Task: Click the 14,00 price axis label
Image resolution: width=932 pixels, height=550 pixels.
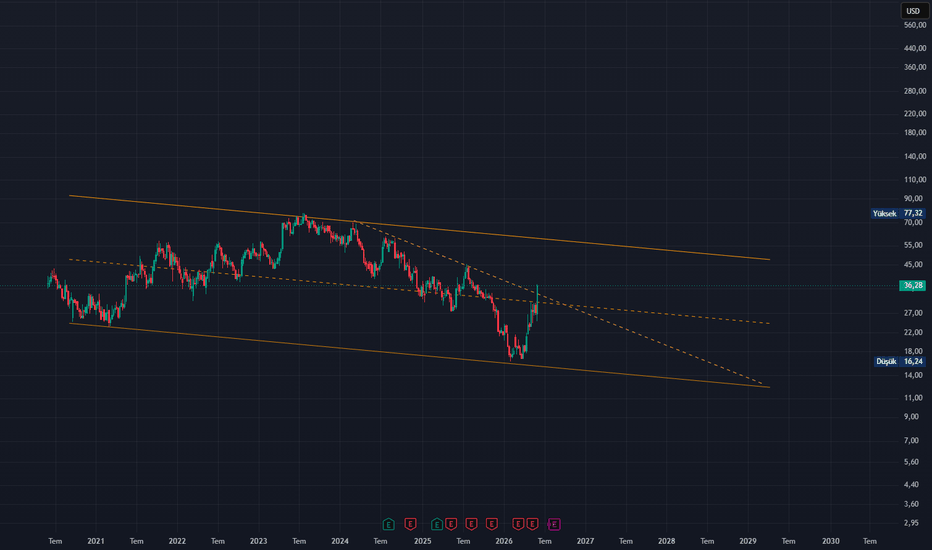Action: click(914, 375)
